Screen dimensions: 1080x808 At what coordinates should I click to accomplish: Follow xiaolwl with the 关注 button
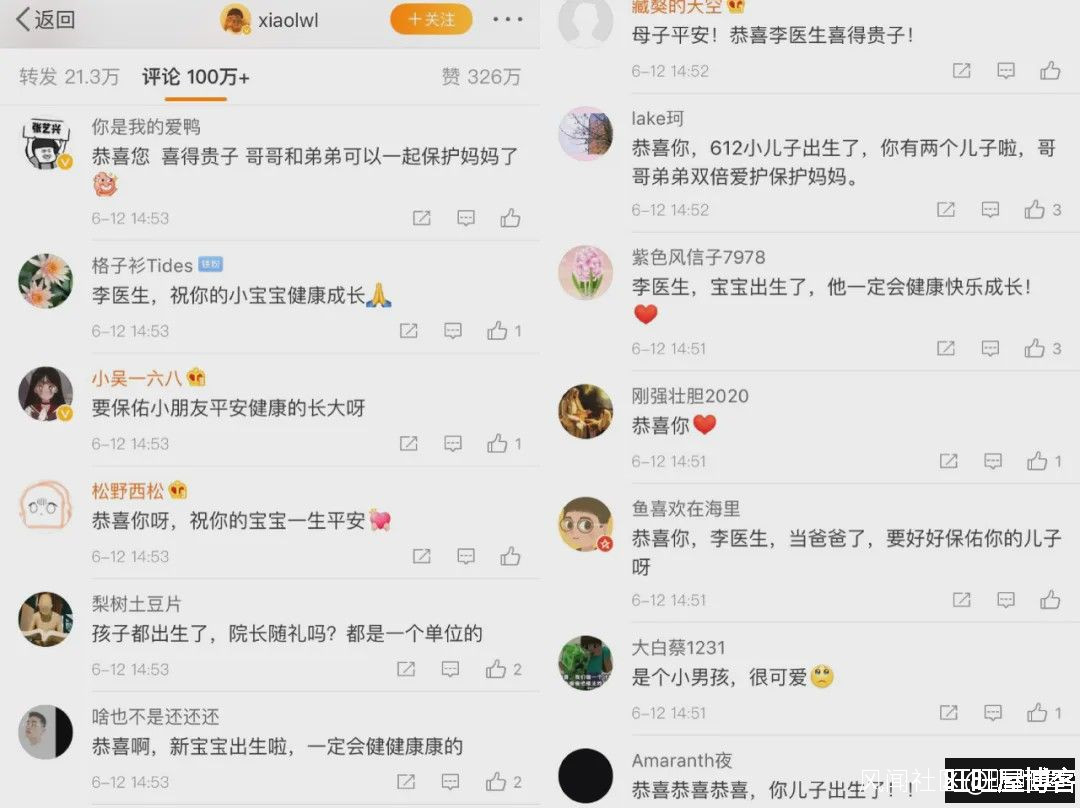(x=431, y=19)
